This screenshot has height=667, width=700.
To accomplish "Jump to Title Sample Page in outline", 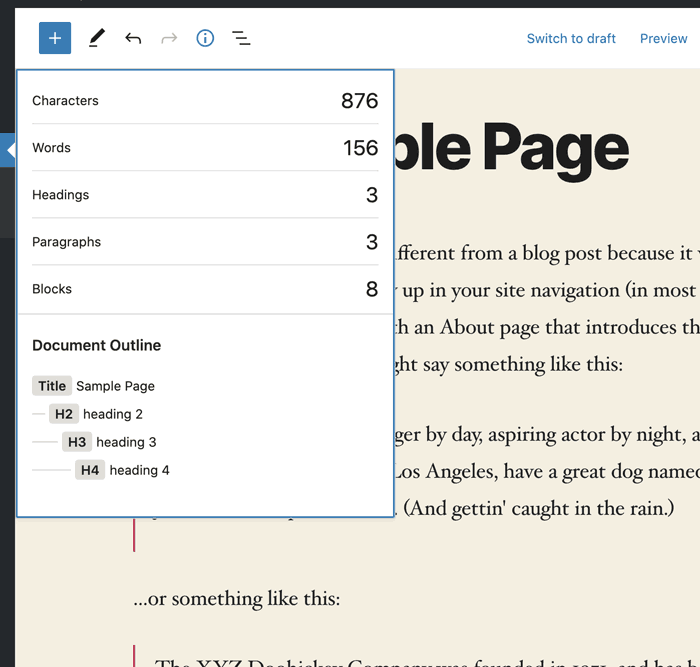I will pyautogui.click(x=94, y=386).
